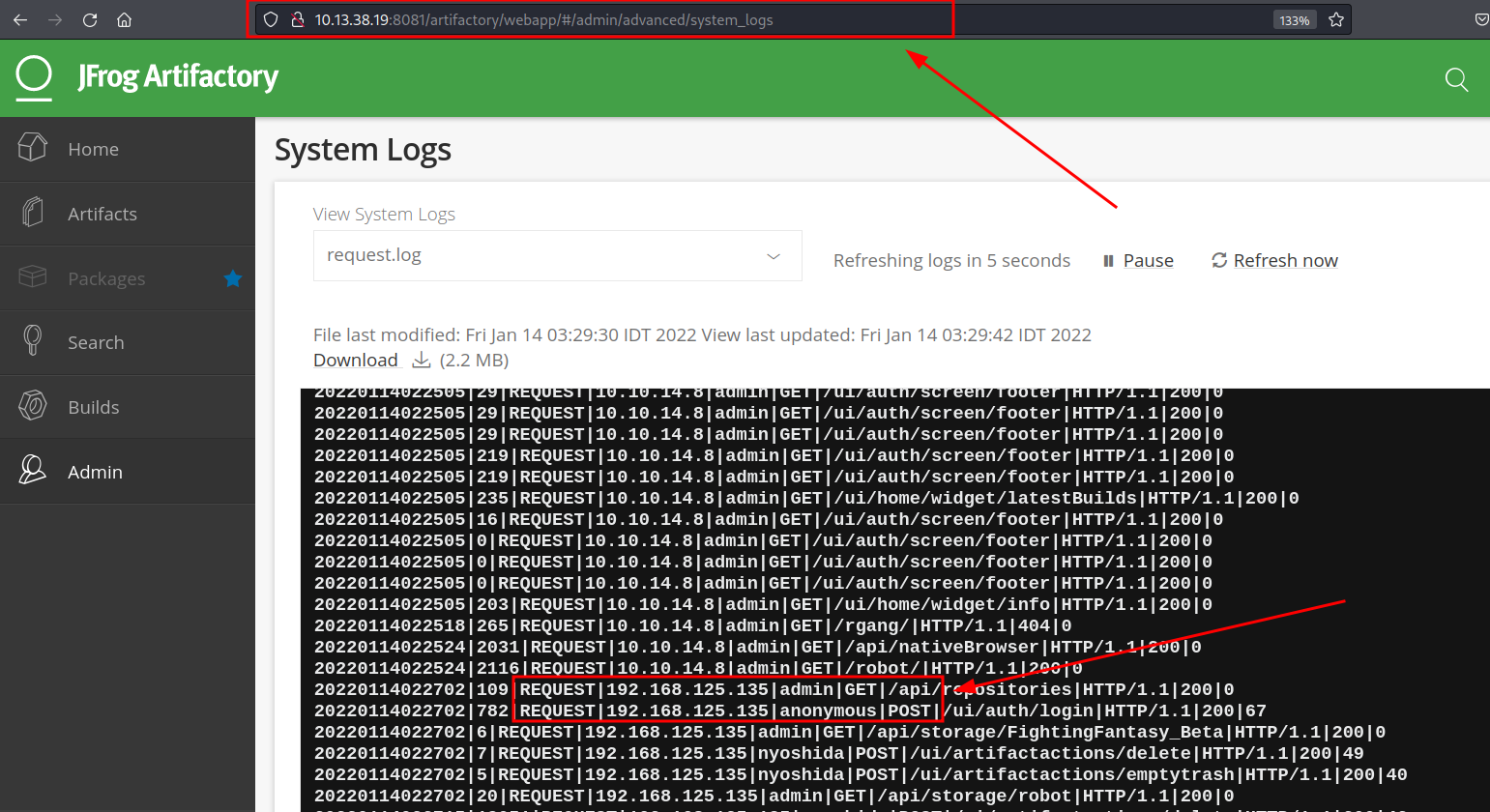Image resolution: width=1490 pixels, height=812 pixels.
Task: Click the 133% zoom level badge
Action: pyautogui.click(x=1295, y=20)
